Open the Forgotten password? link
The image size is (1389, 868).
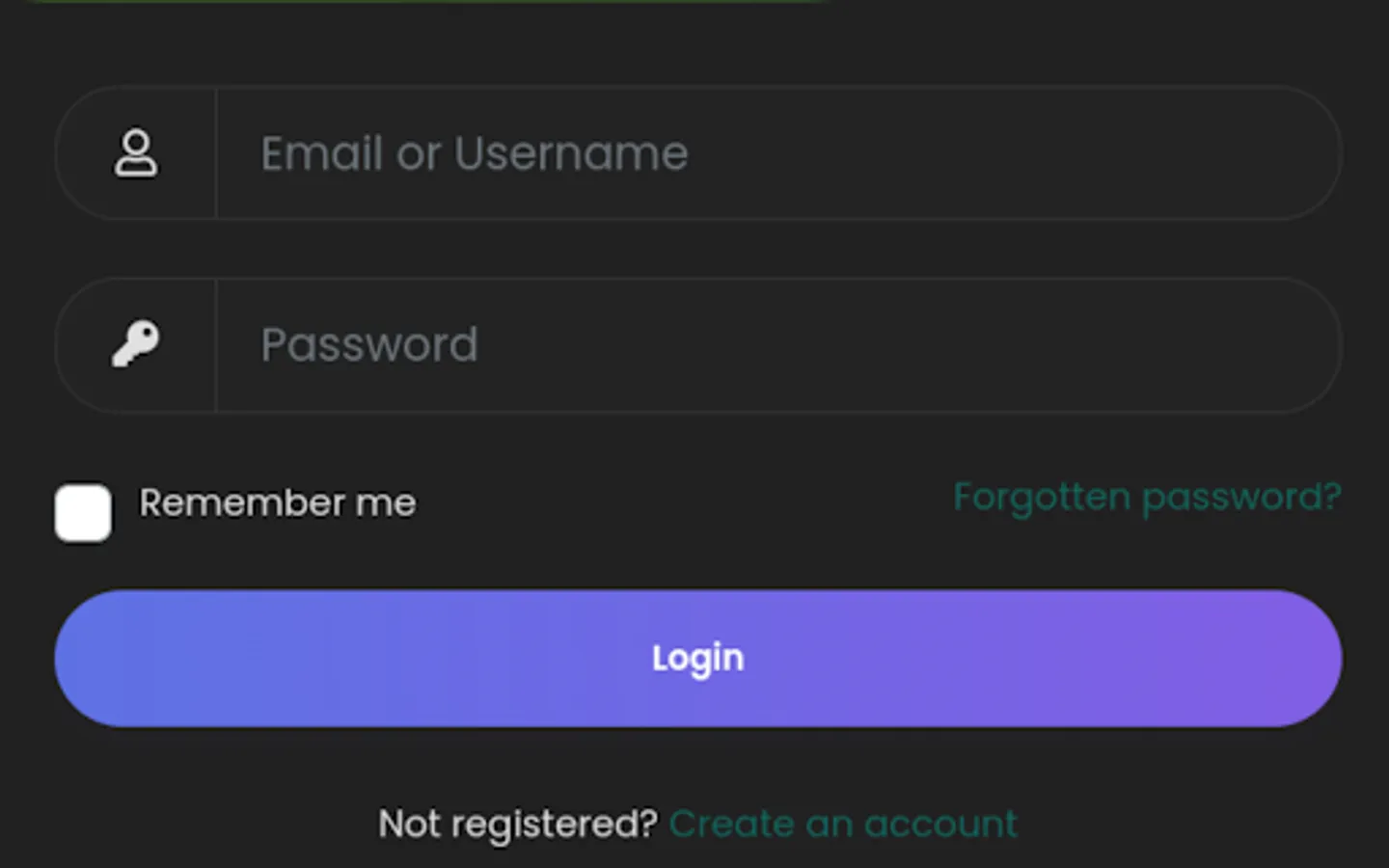click(1147, 498)
